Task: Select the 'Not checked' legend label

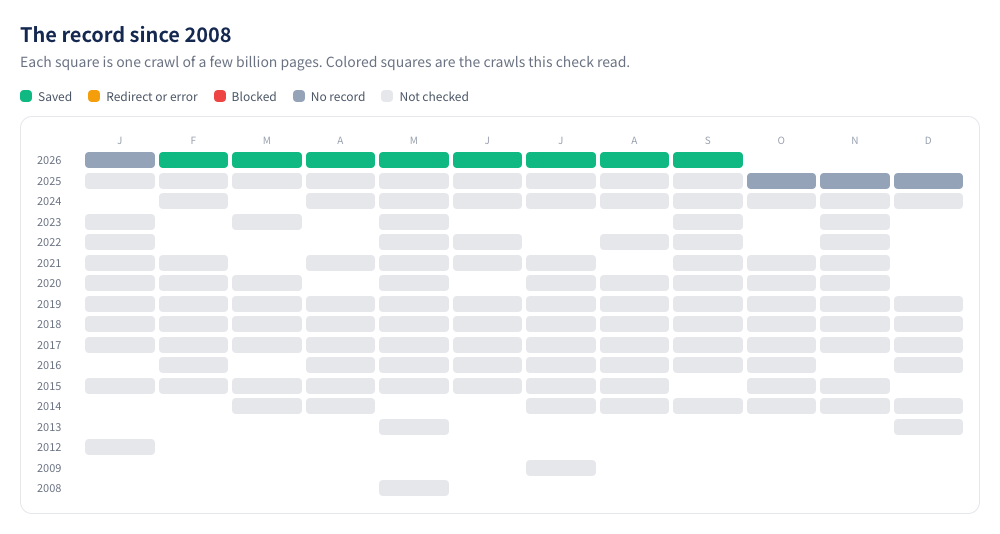Action: pos(434,96)
